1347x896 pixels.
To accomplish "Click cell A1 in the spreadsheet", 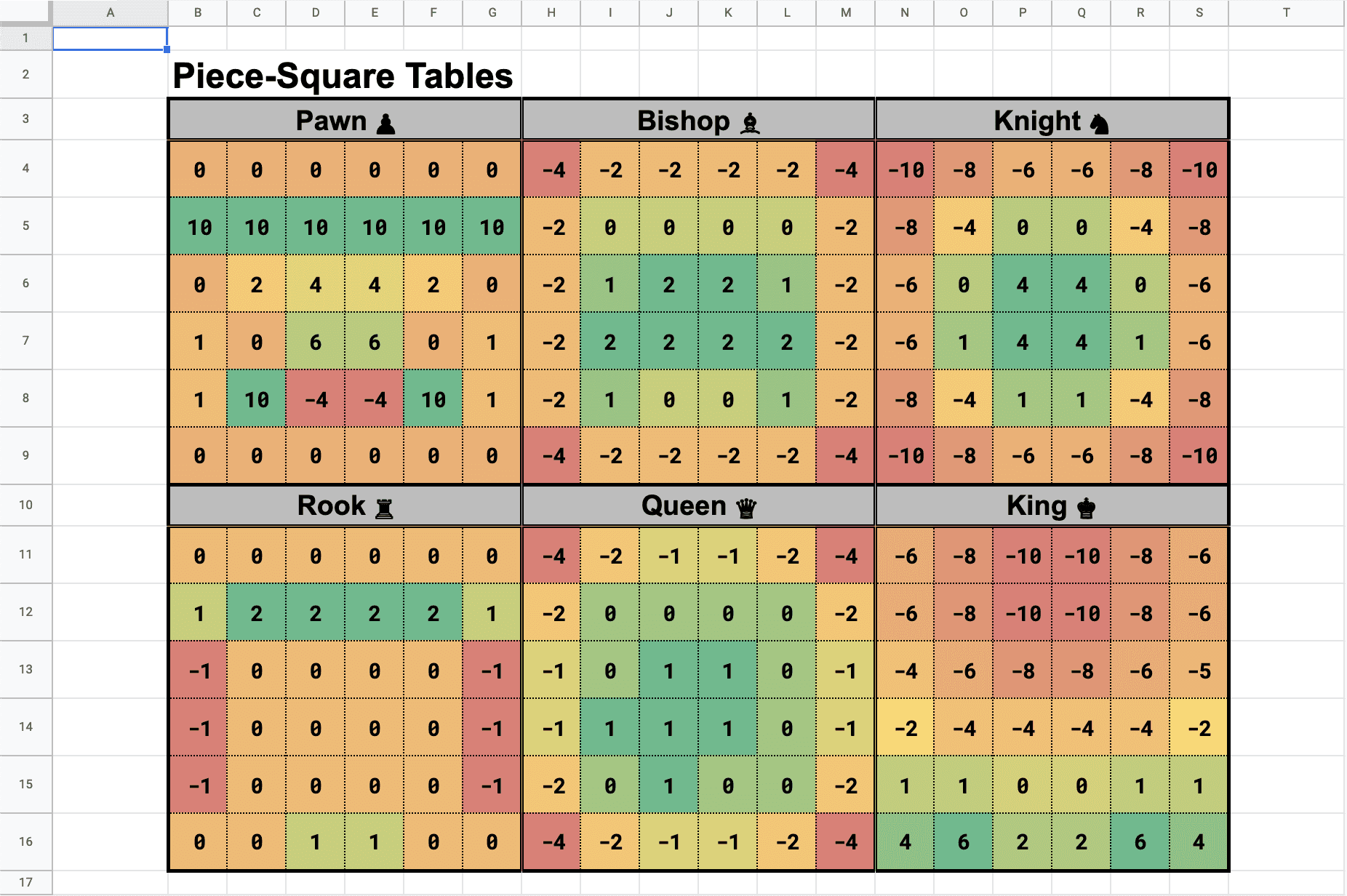I will point(109,38).
